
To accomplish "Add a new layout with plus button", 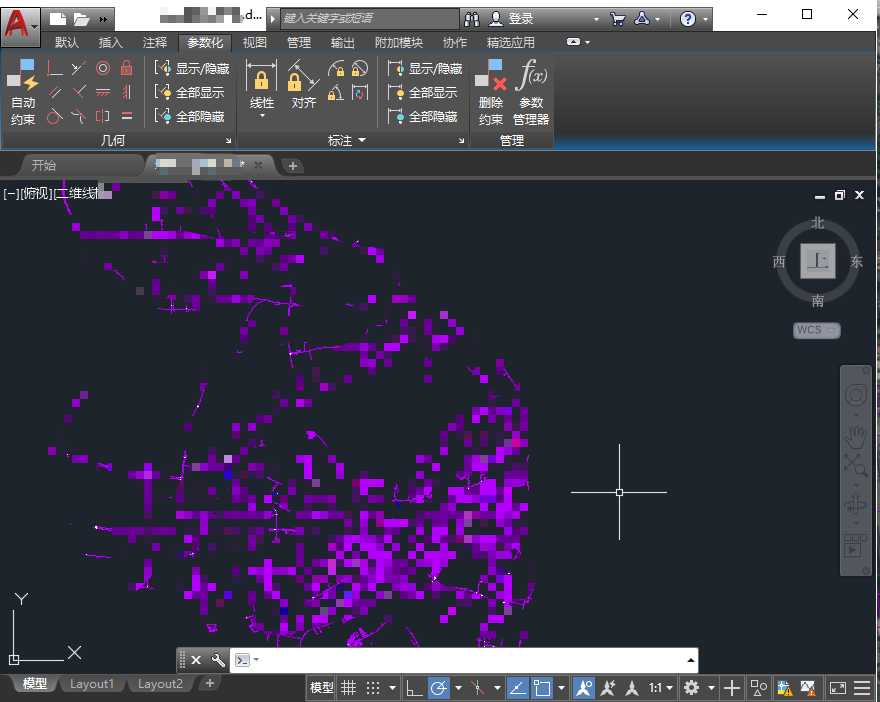I will pyautogui.click(x=210, y=683).
